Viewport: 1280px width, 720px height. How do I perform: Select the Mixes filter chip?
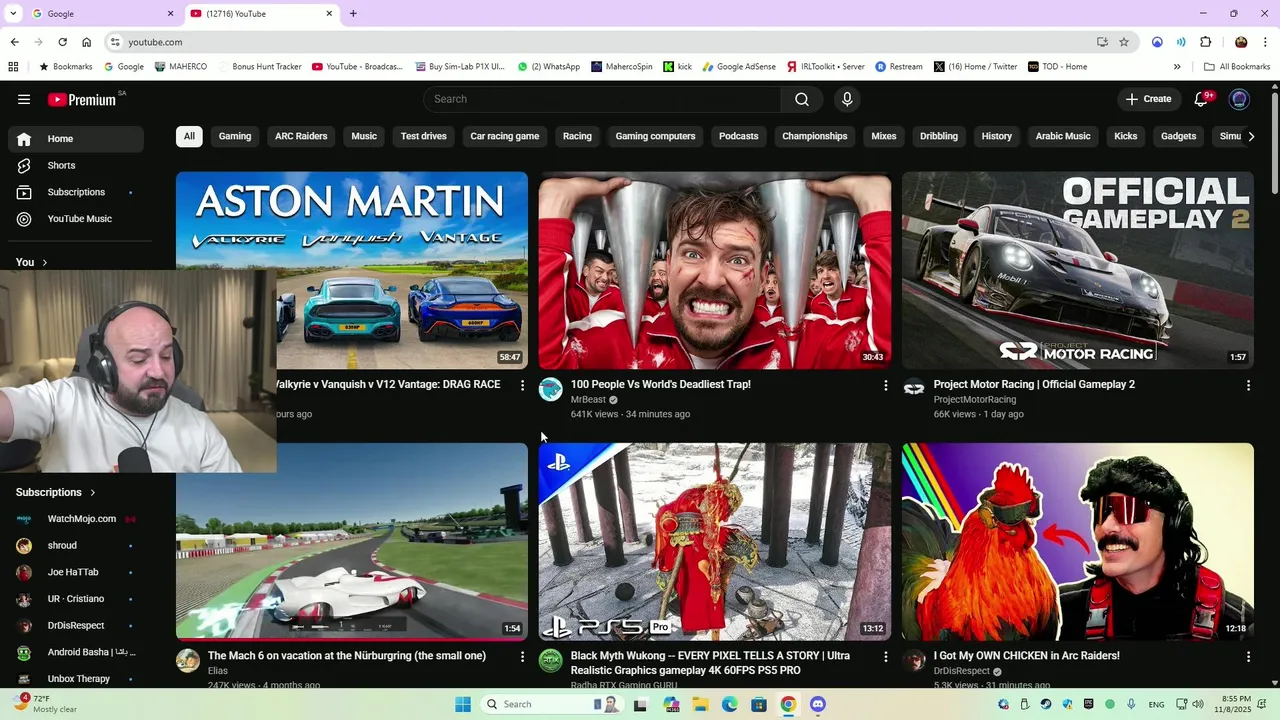pyautogui.click(x=884, y=136)
